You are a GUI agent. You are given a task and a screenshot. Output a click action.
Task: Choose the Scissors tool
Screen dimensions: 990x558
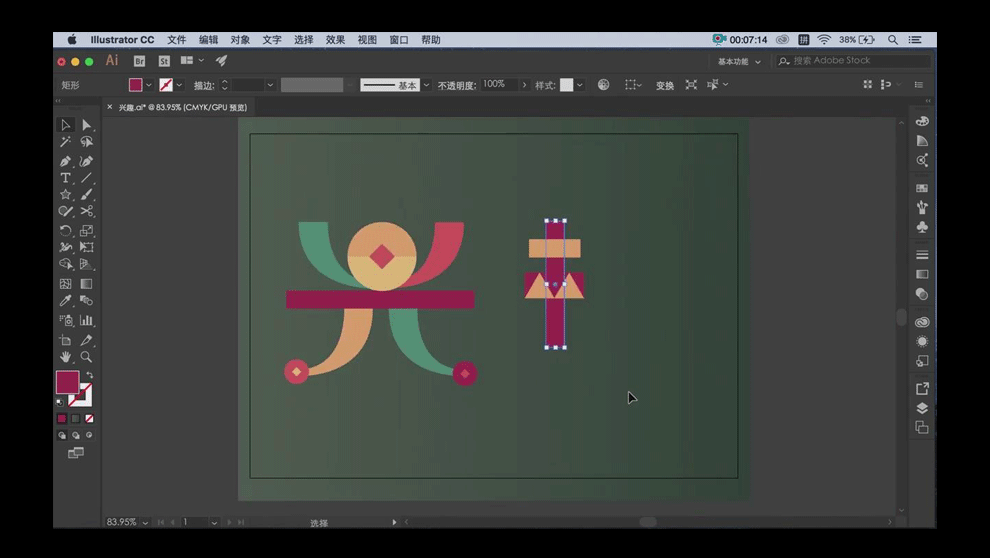click(87, 211)
